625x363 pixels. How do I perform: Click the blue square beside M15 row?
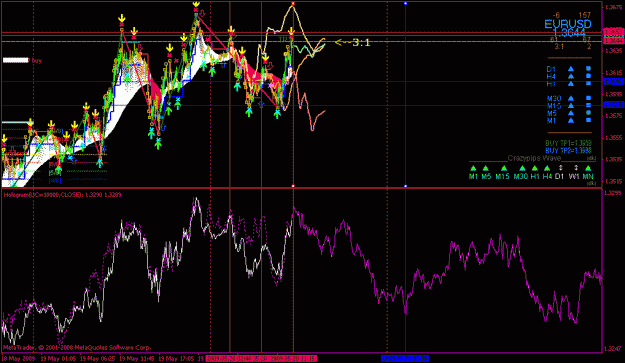coord(588,106)
